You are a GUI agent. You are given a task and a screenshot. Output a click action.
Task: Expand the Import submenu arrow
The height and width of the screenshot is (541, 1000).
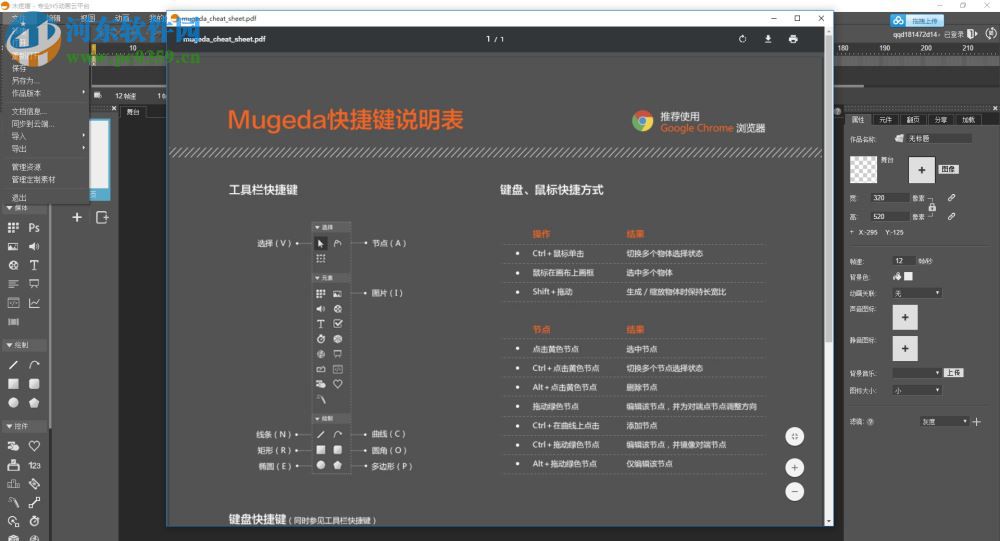[x=84, y=135]
